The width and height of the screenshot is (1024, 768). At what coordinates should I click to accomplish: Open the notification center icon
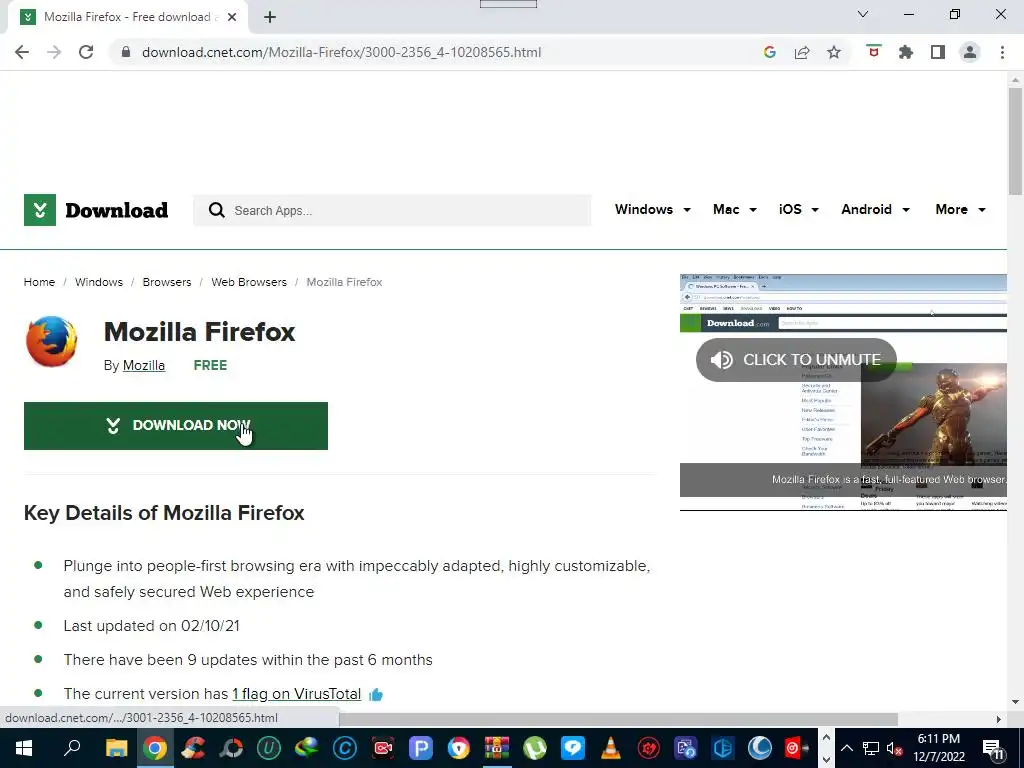(993, 748)
